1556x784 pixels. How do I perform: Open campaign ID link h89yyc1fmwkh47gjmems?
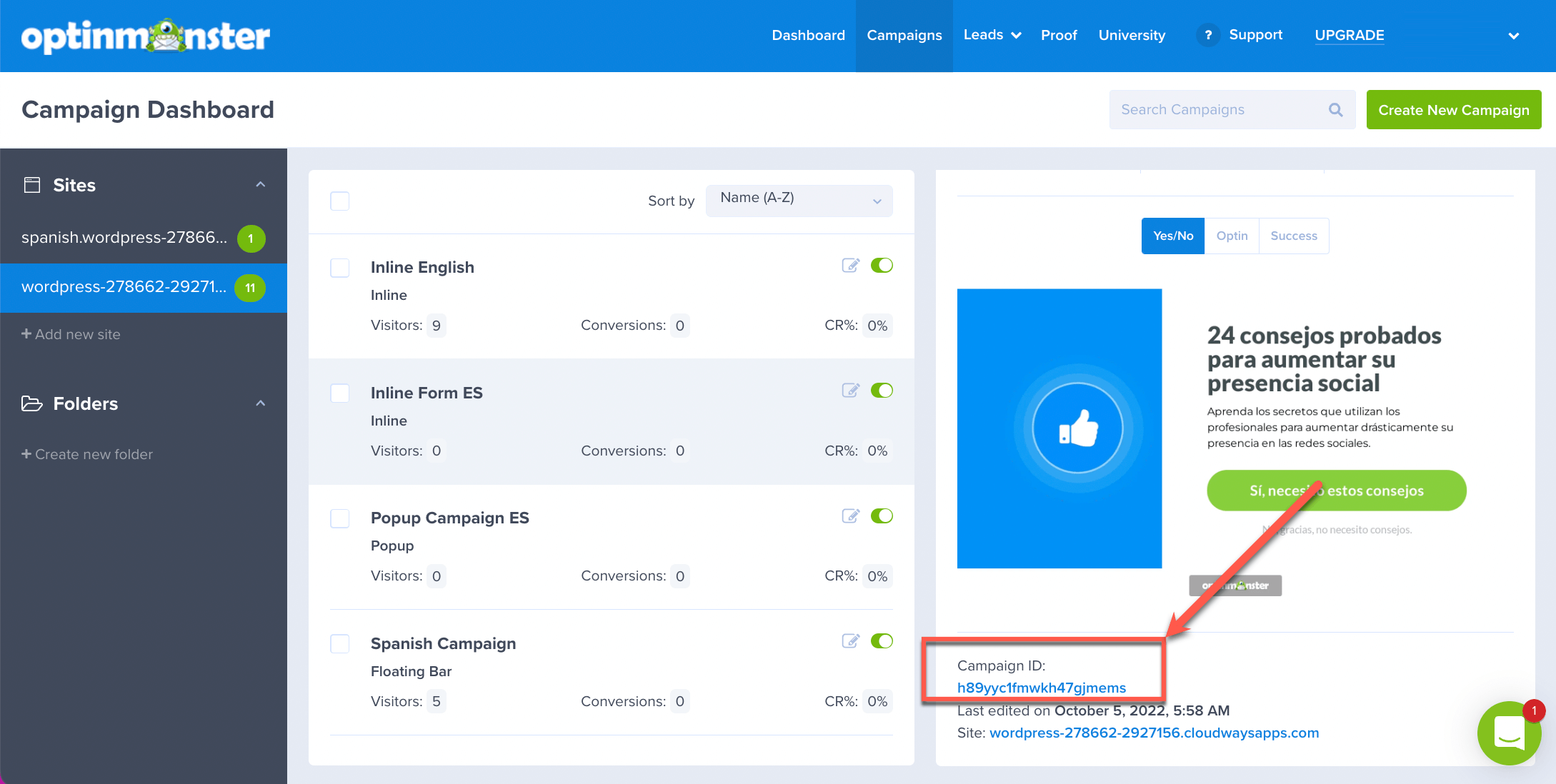1041,688
